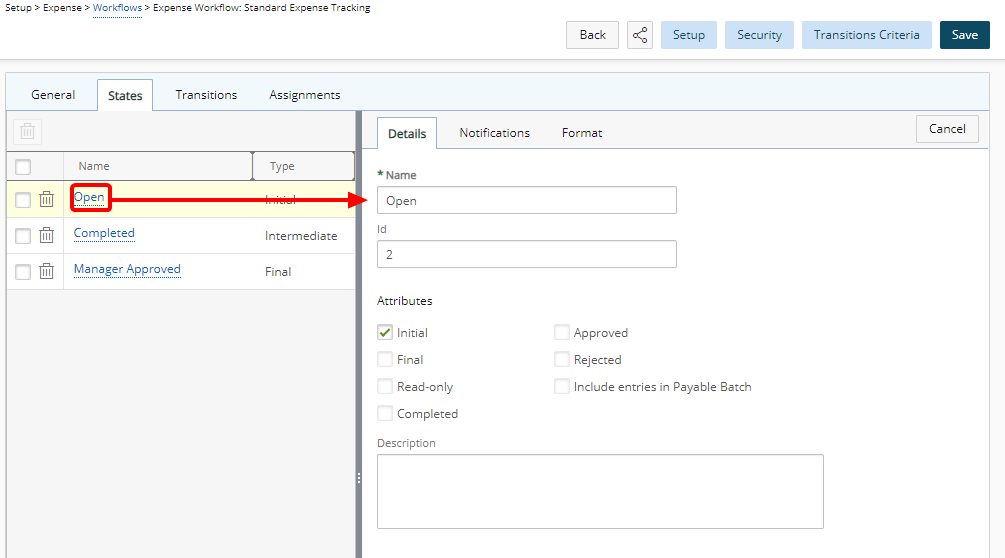Image resolution: width=1005 pixels, height=558 pixels.
Task: Click the toolbar trash icon above the list
Action: coord(28,131)
